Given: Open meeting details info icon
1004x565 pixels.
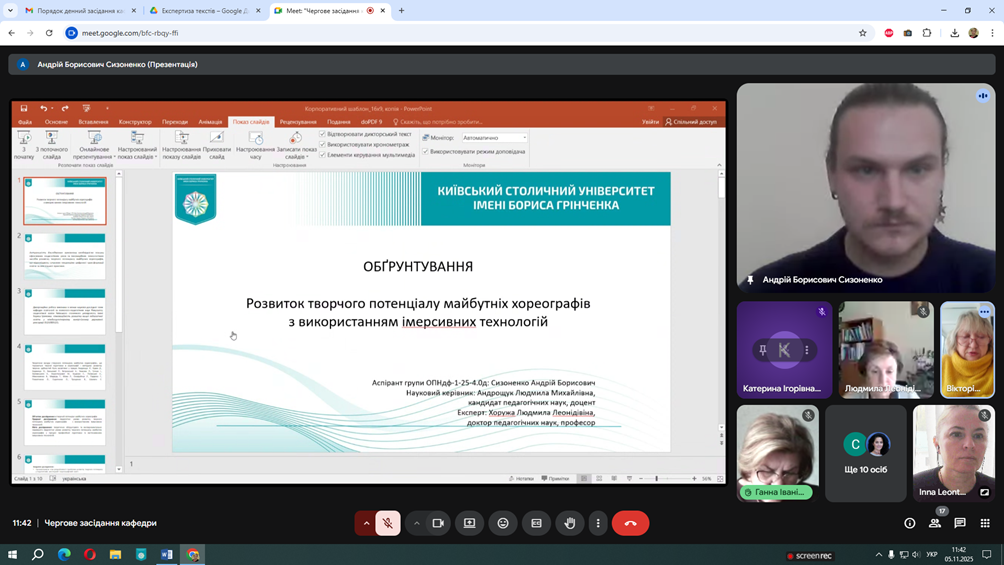Looking at the screenshot, I should 910,523.
